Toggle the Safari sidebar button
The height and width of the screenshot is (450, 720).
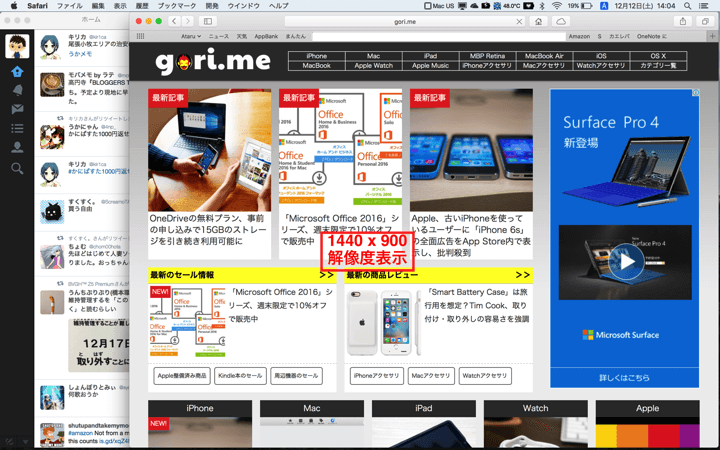click(208, 21)
